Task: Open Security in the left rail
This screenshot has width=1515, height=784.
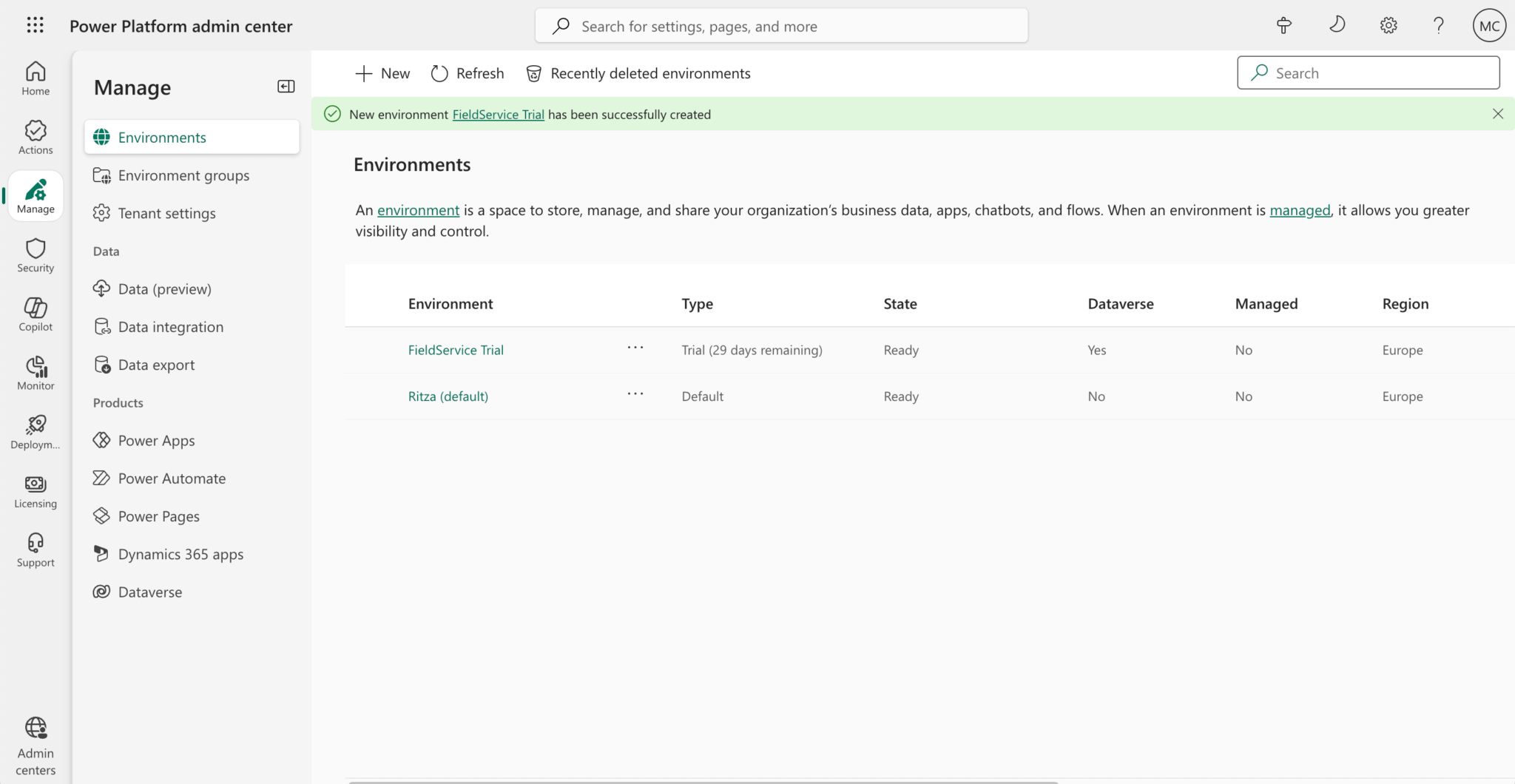Action: [36, 255]
